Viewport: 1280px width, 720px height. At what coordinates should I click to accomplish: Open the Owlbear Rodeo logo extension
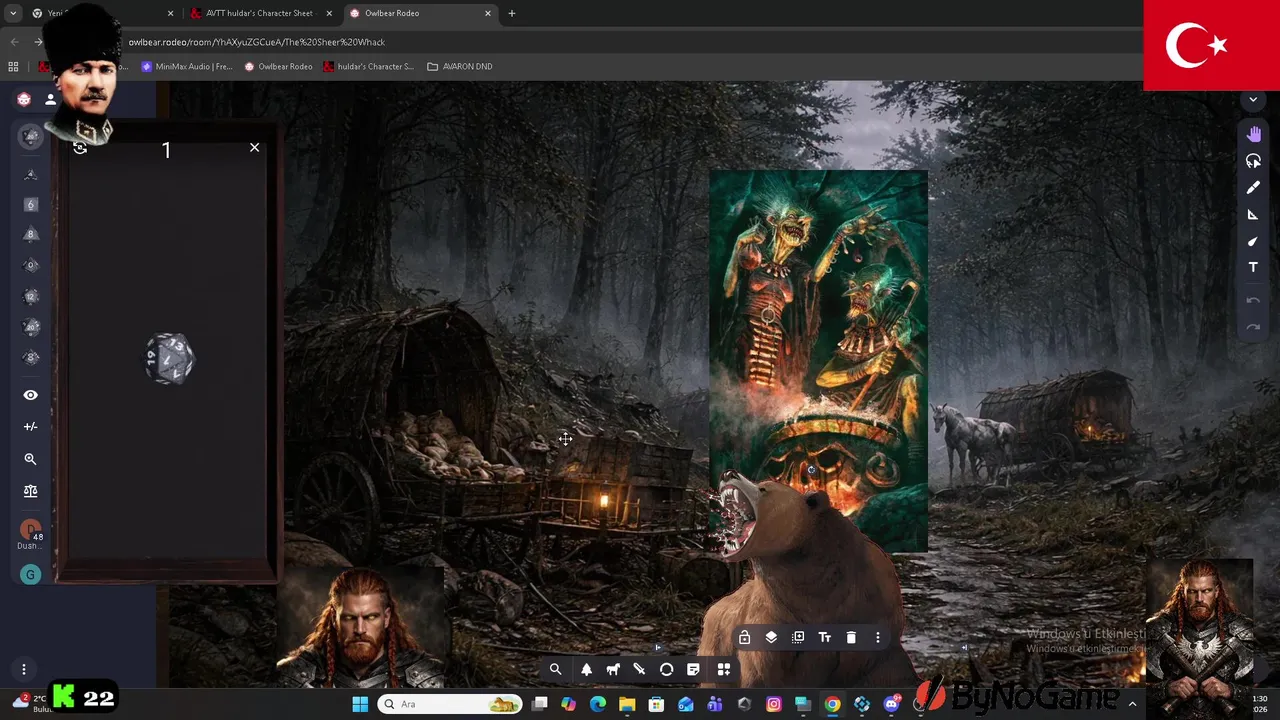[x=24, y=99]
